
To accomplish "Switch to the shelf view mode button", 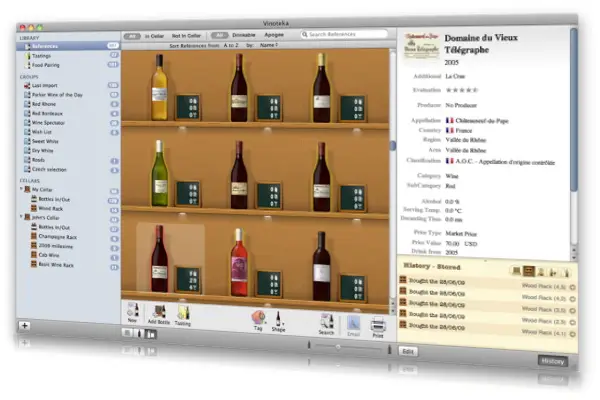I will pos(151,335).
